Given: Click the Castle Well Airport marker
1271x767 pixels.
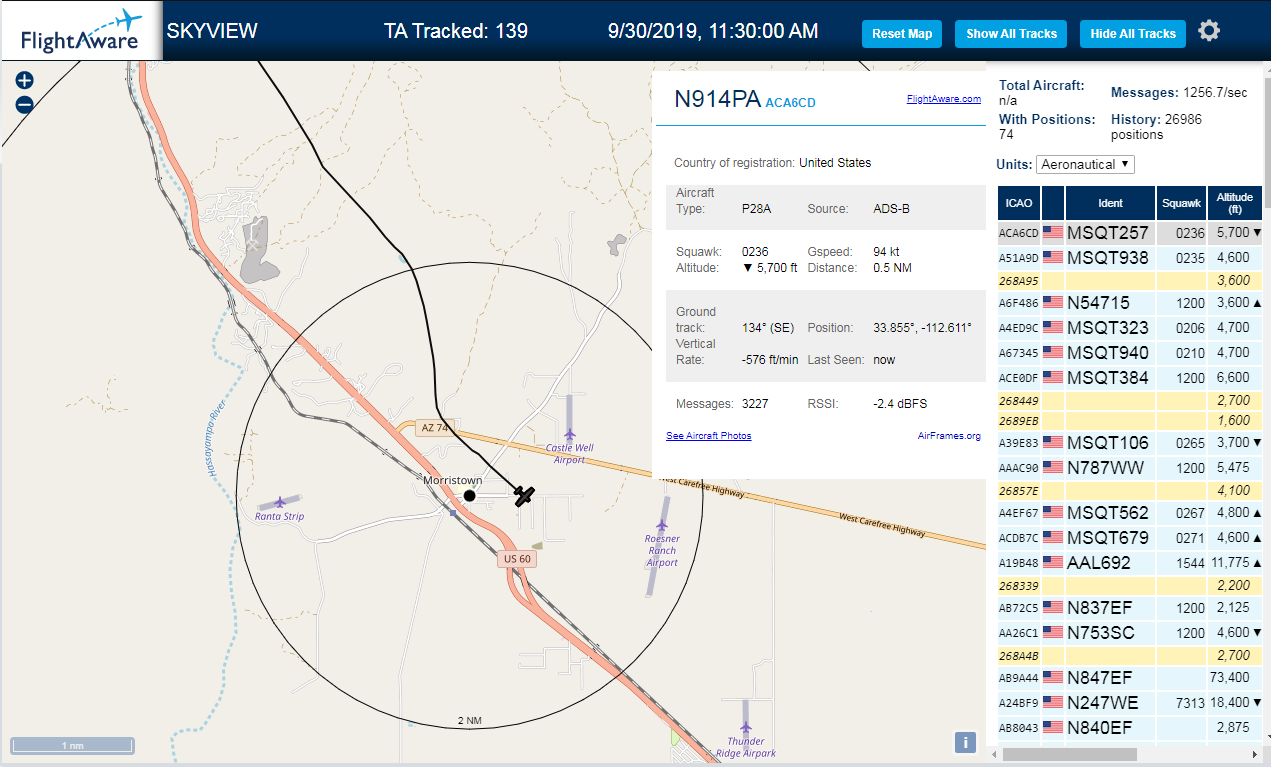Looking at the screenshot, I should pos(569,434).
